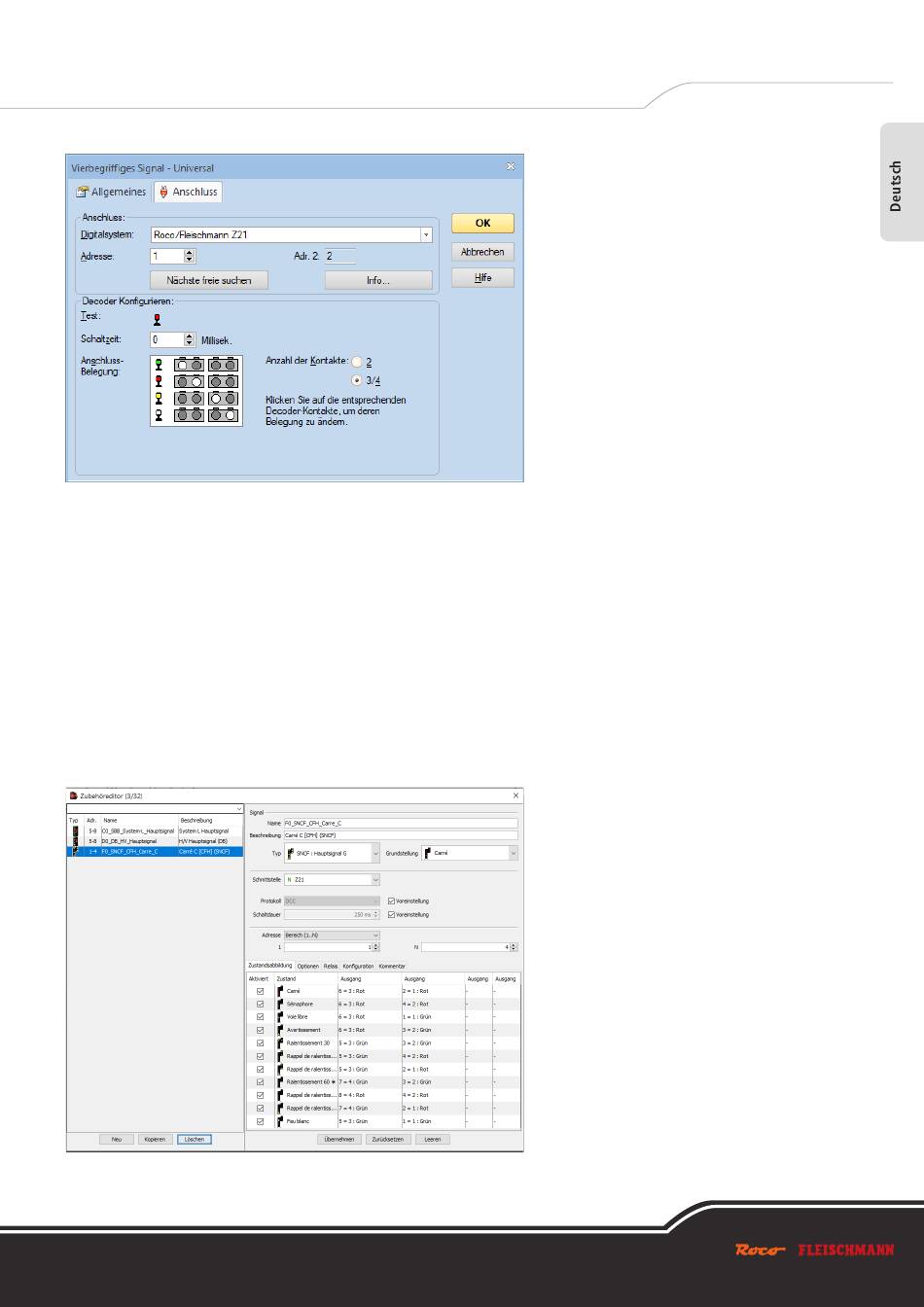Click the Übernehmen button

point(338,1139)
